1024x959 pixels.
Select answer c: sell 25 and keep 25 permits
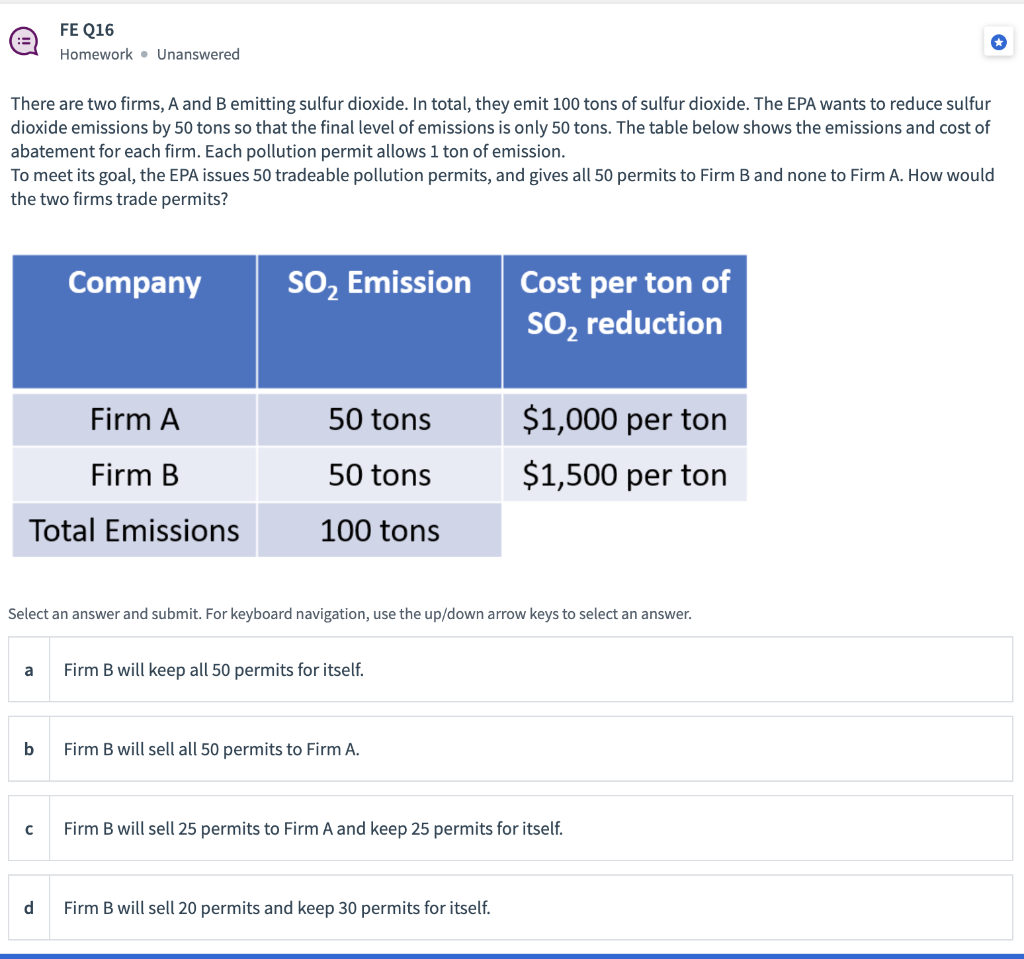(511, 828)
